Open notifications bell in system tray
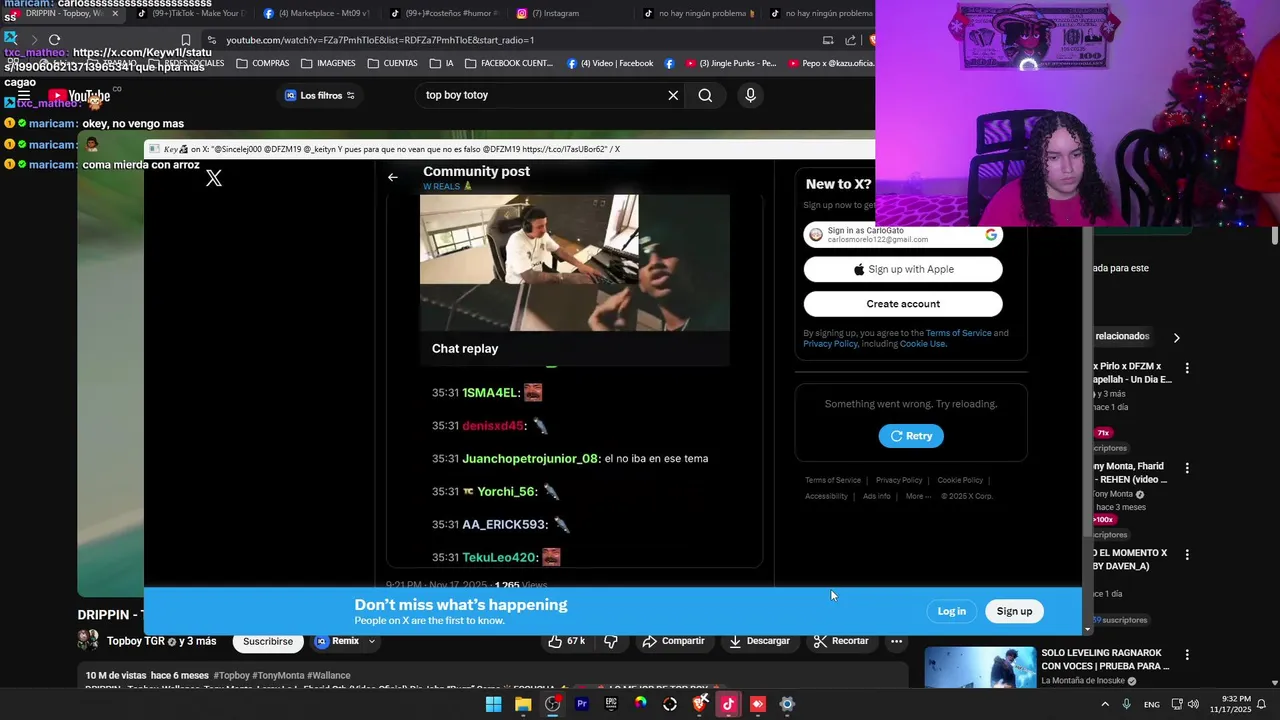This screenshot has height=720, width=1280. click(x=1262, y=704)
